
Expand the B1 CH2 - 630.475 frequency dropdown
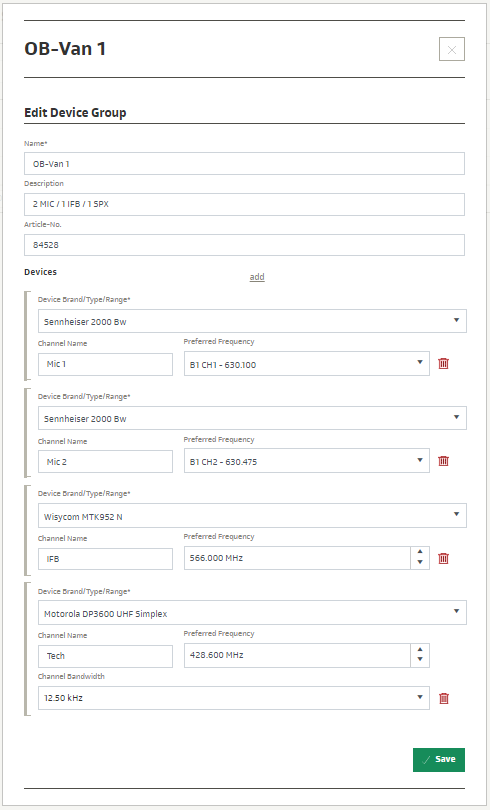coord(307,461)
